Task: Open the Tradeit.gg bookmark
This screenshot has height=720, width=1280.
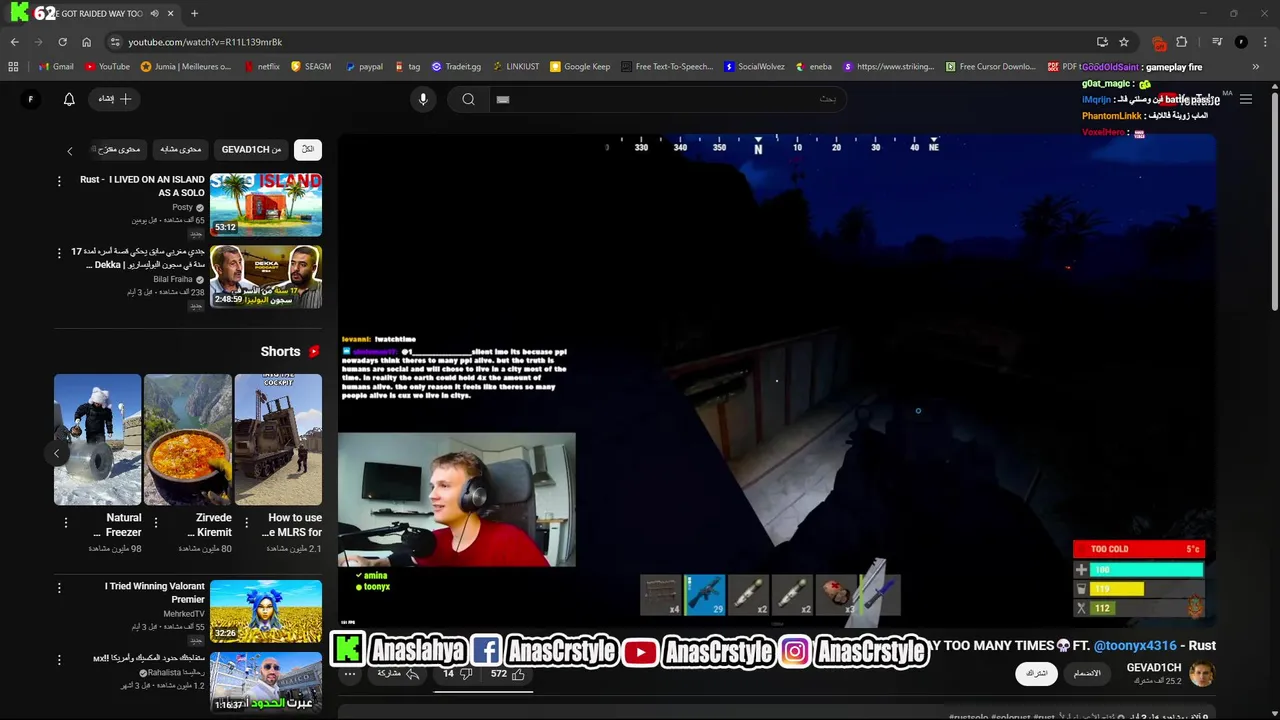Action: (456, 67)
